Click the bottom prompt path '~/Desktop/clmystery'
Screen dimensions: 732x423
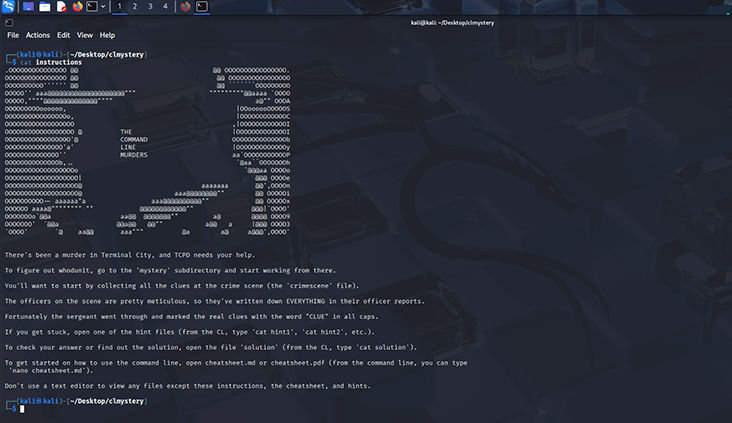pyautogui.click(x=107, y=401)
